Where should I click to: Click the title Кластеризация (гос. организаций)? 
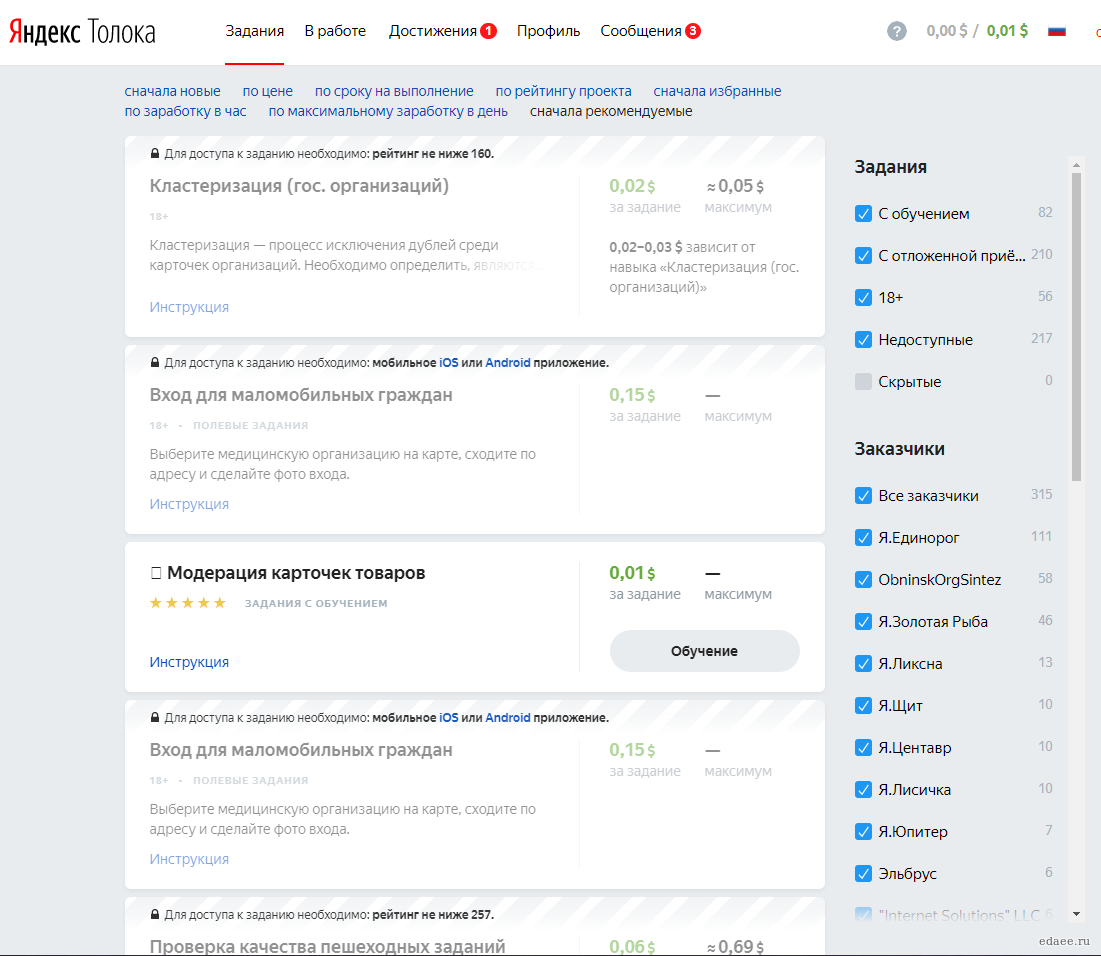point(299,186)
